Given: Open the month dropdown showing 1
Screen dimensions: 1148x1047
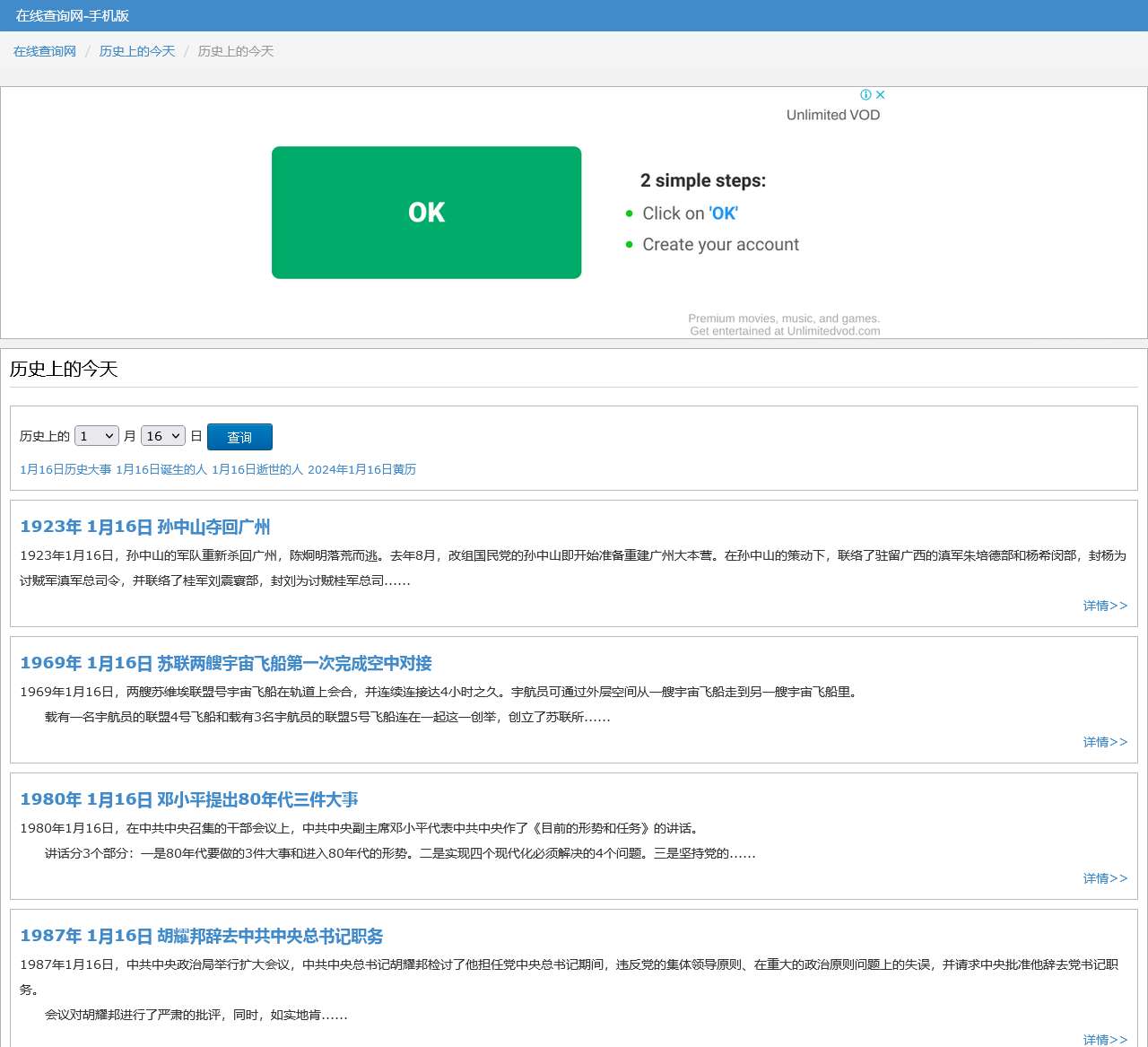Looking at the screenshot, I should (96, 436).
